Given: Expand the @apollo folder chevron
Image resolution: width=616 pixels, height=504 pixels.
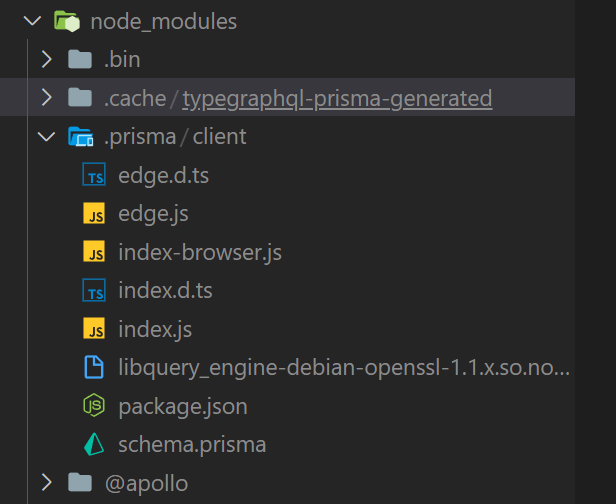Looking at the screenshot, I should [x=46, y=482].
